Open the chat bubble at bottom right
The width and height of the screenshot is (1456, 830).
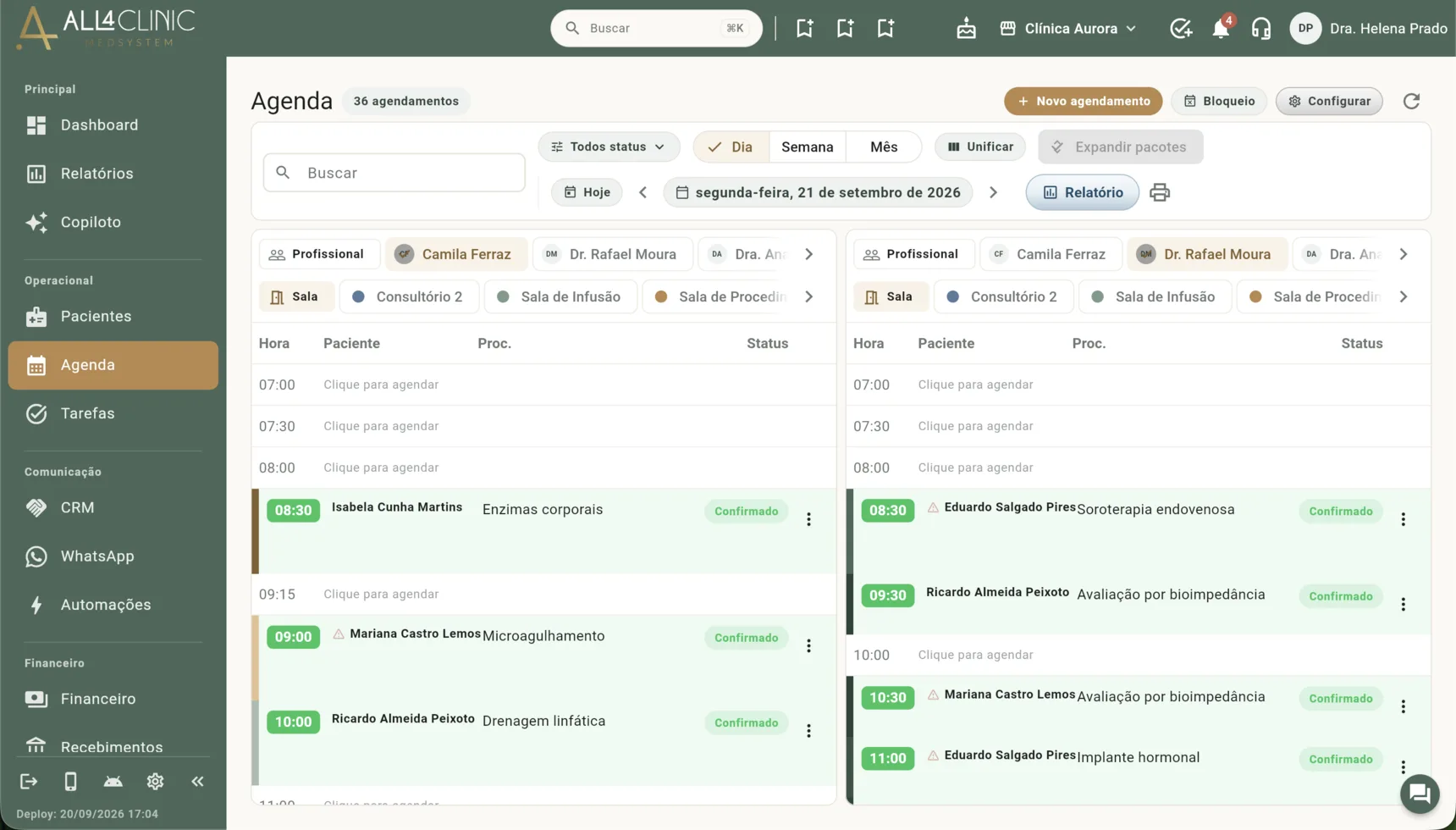coord(1420,794)
